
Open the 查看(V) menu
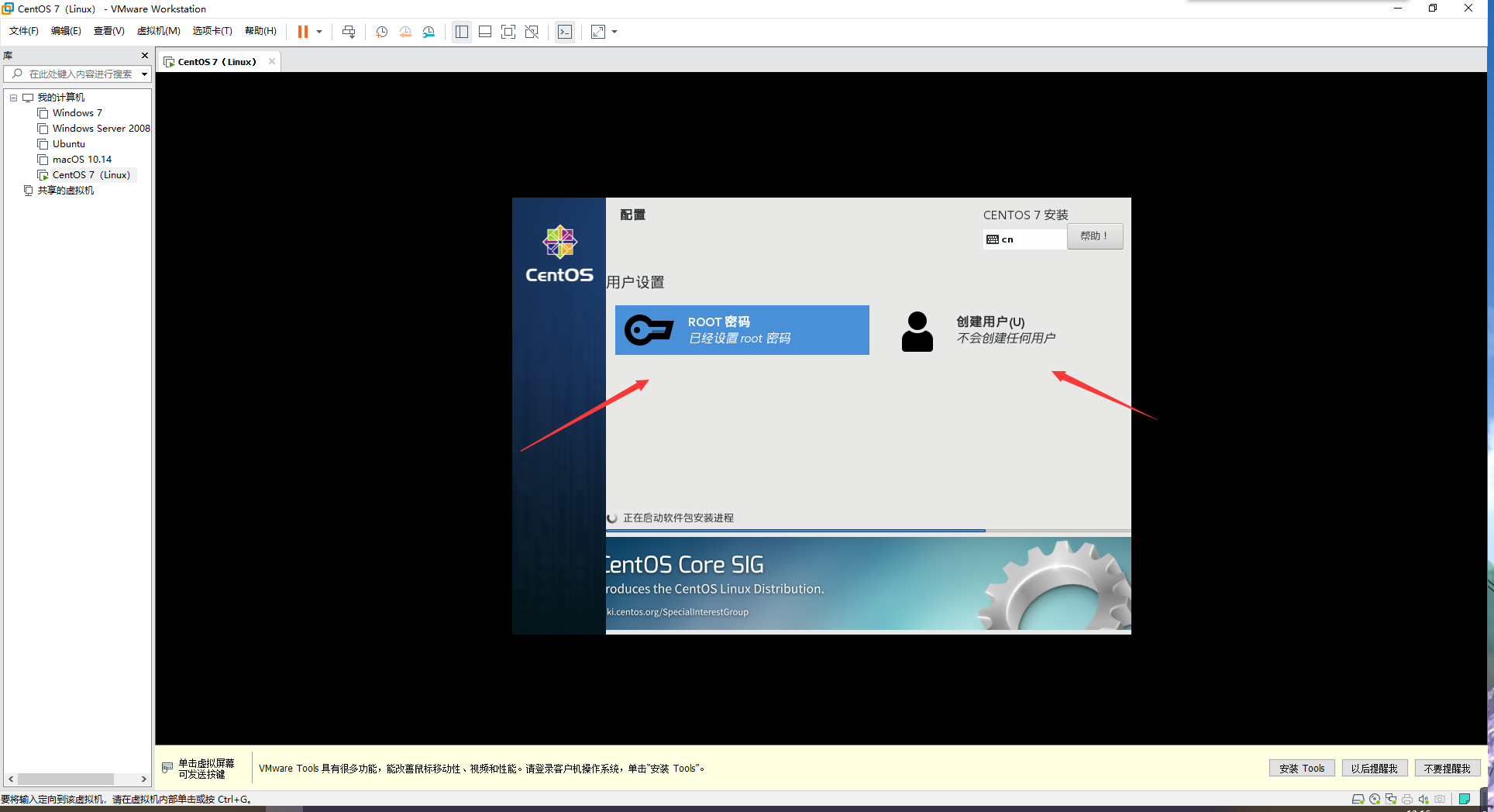point(108,31)
